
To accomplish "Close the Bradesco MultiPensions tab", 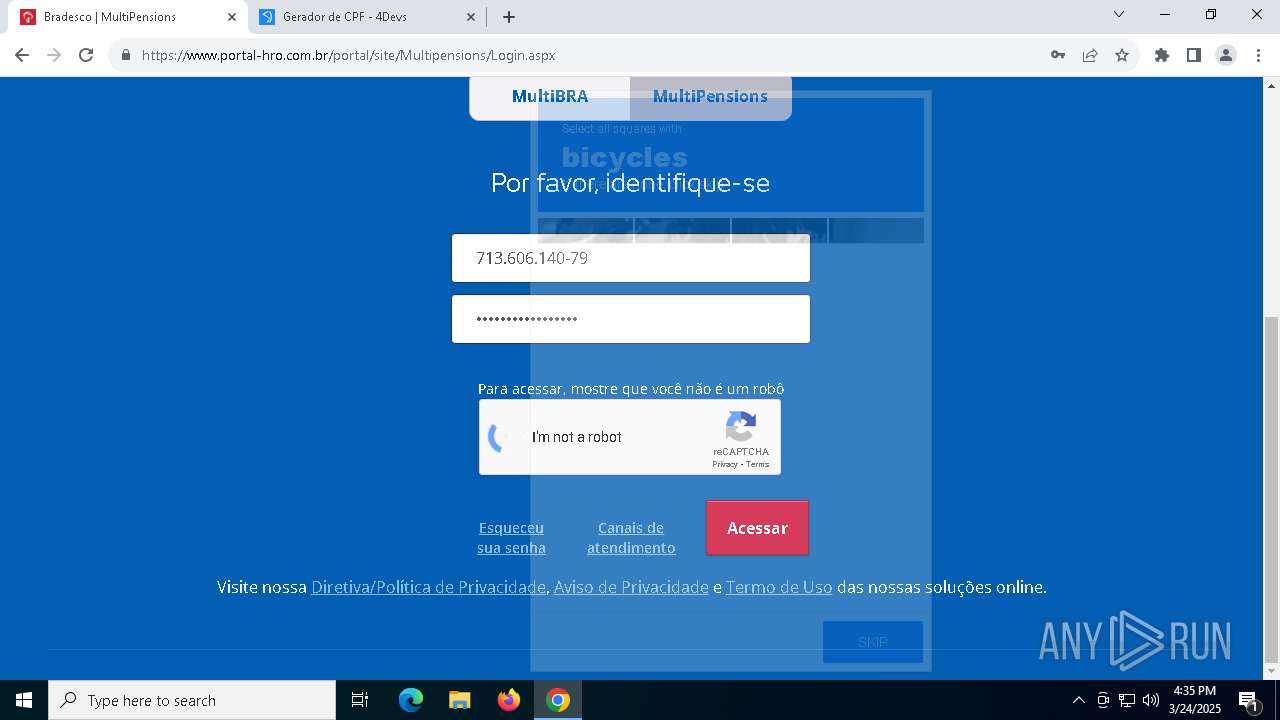I will [231, 17].
